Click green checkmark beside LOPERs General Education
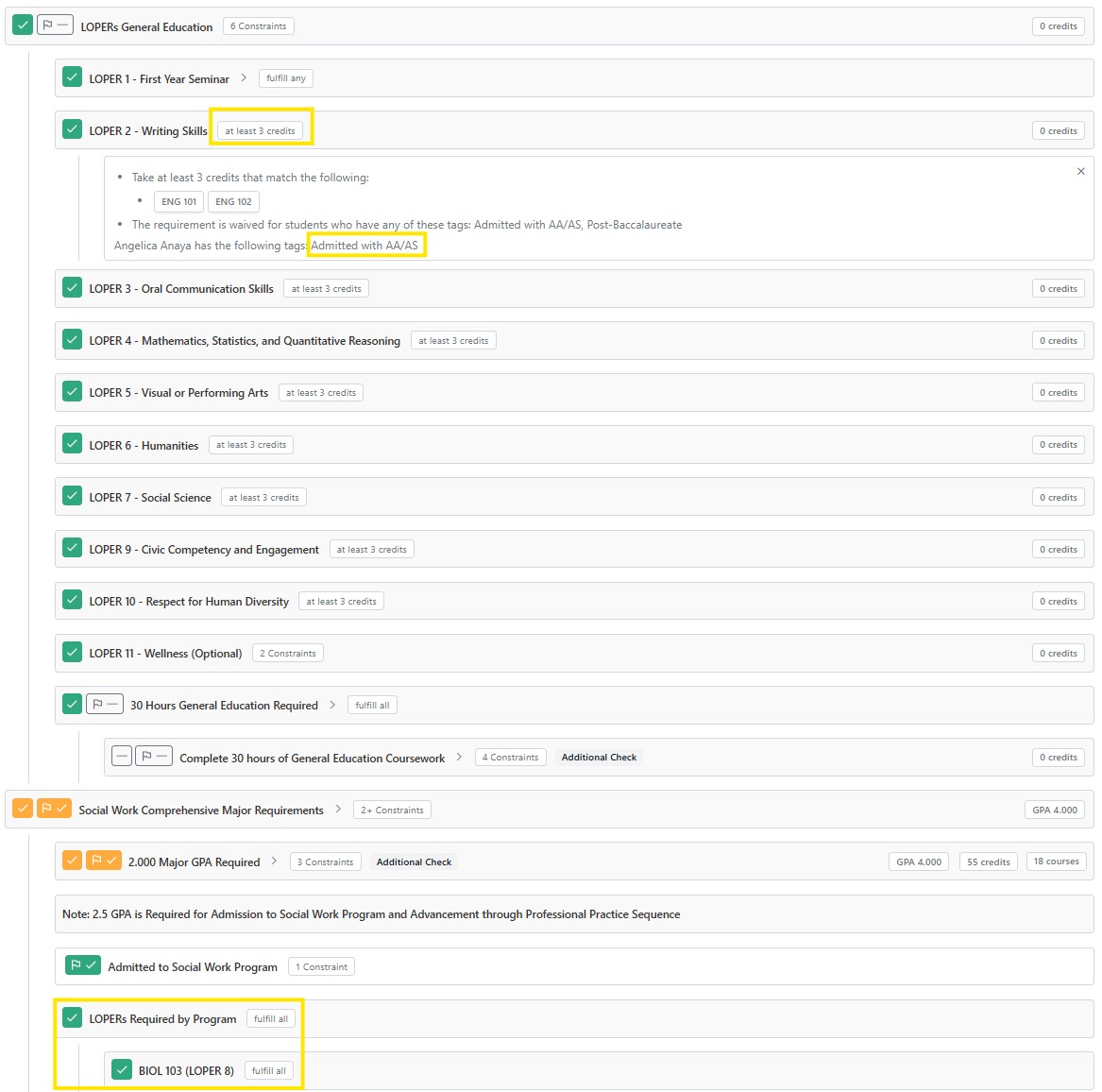 (23, 26)
